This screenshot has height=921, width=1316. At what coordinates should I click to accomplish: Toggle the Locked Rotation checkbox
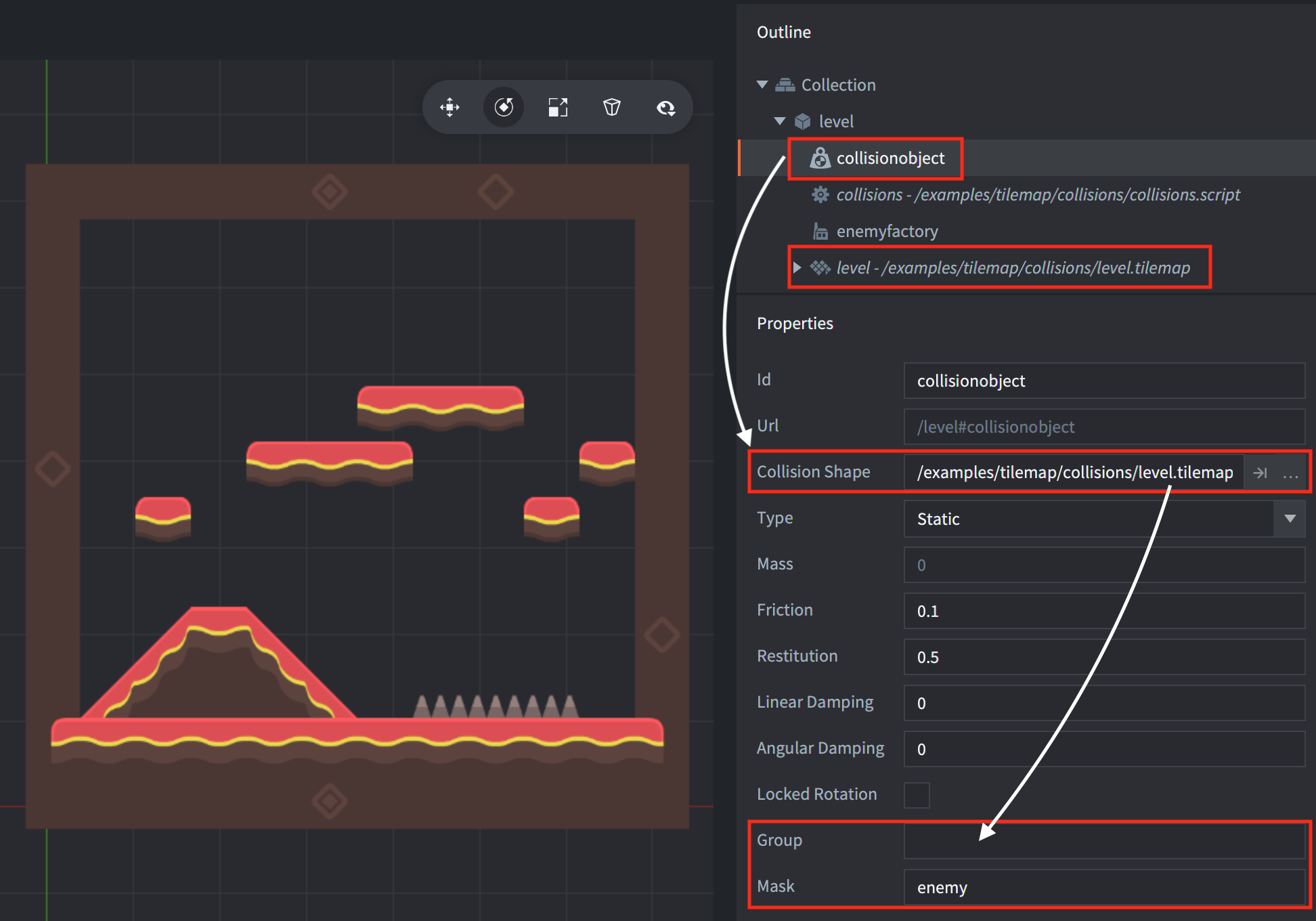coord(917,795)
